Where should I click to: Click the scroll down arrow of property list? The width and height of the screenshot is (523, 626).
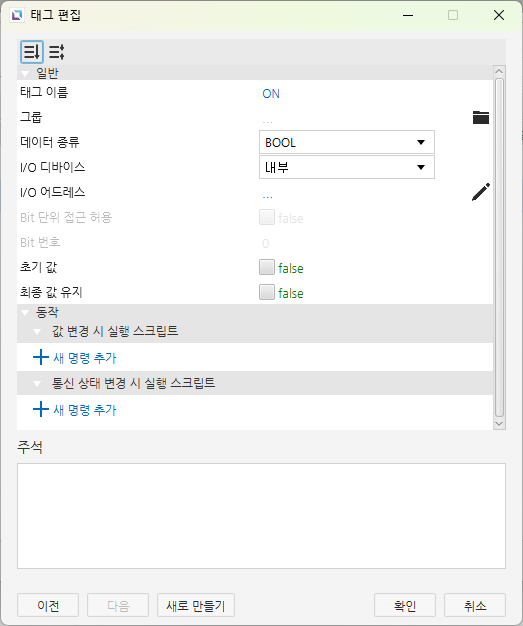[499, 424]
